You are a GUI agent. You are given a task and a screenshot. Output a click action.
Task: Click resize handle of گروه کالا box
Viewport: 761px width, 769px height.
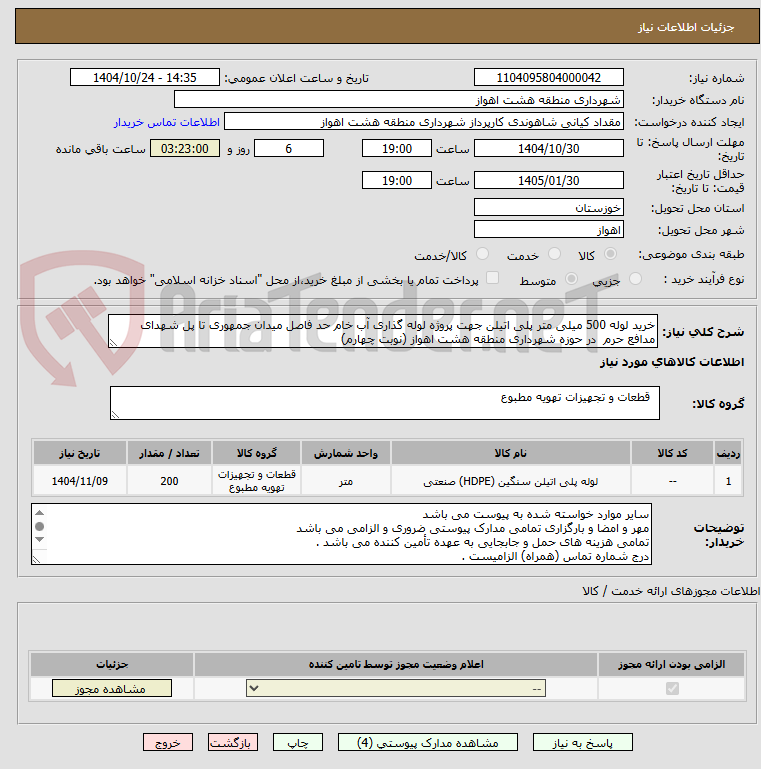[116, 414]
